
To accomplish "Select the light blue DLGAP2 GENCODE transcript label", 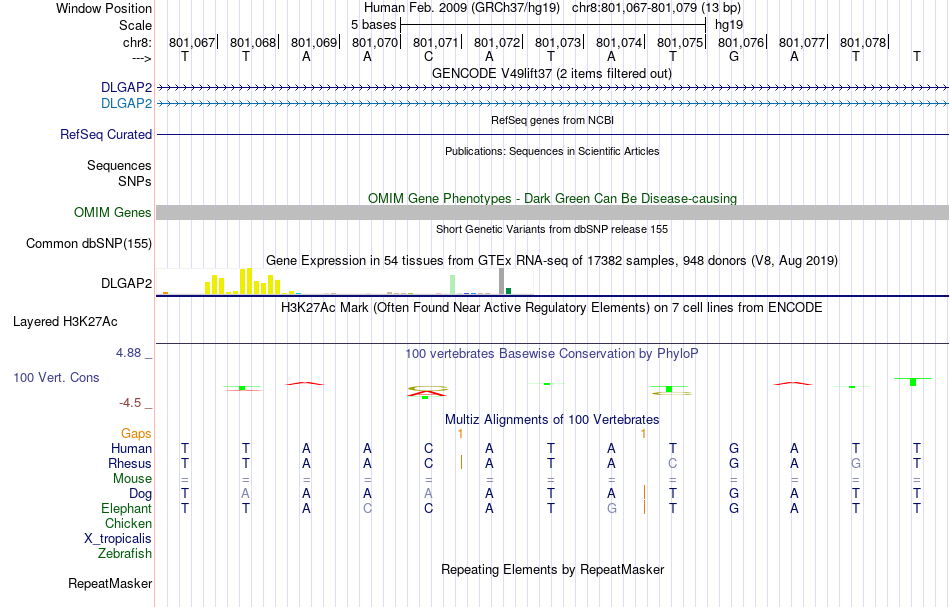I will pos(126,104).
